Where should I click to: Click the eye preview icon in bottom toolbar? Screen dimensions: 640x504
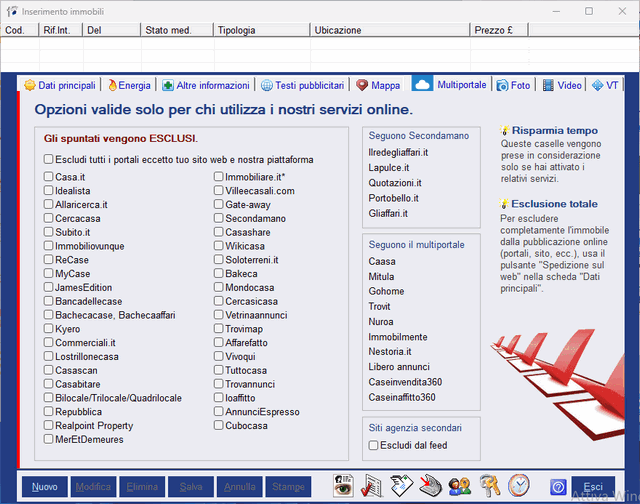[343, 486]
